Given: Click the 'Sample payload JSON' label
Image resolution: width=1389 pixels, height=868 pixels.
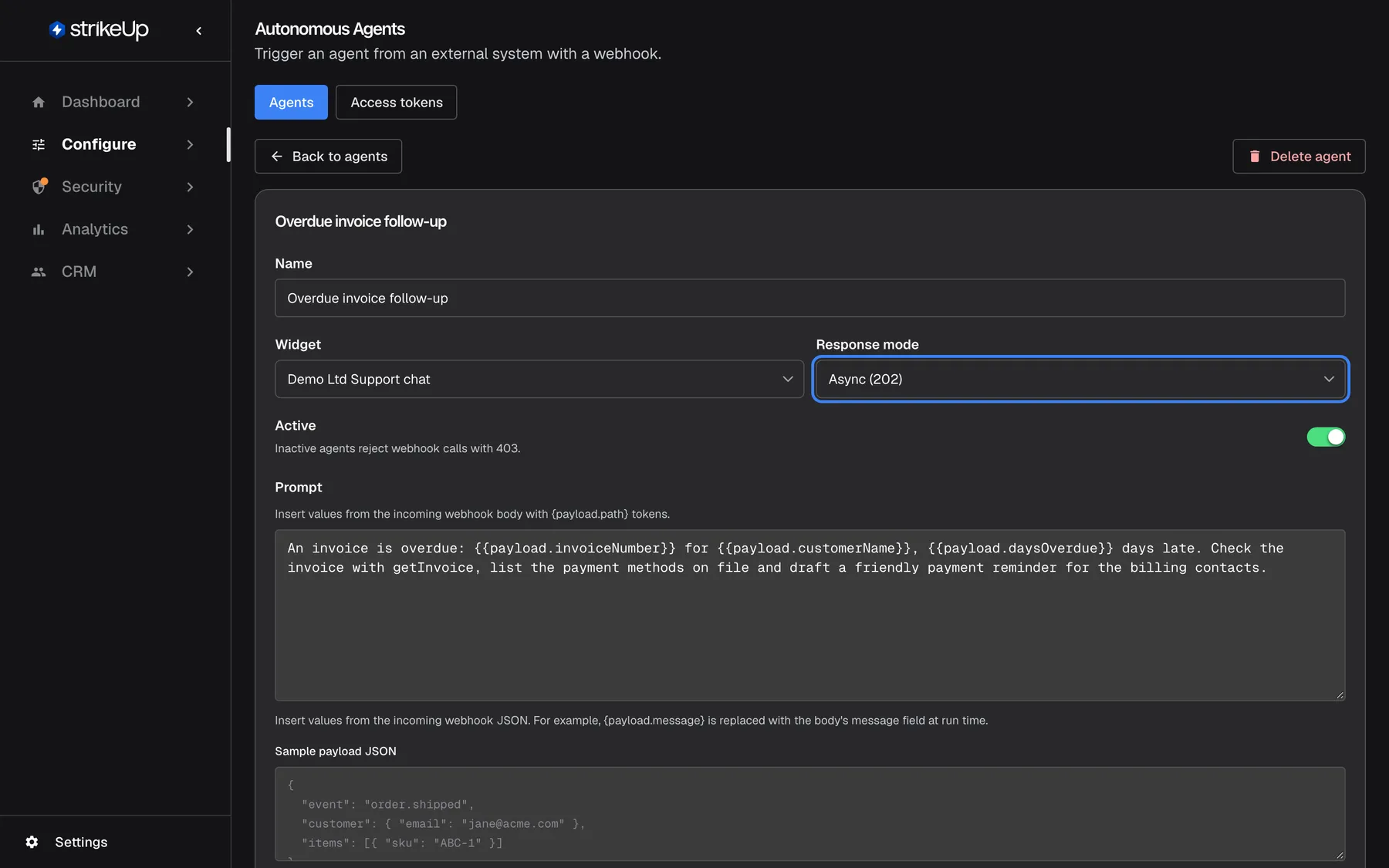Looking at the screenshot, I should (336, 751).
